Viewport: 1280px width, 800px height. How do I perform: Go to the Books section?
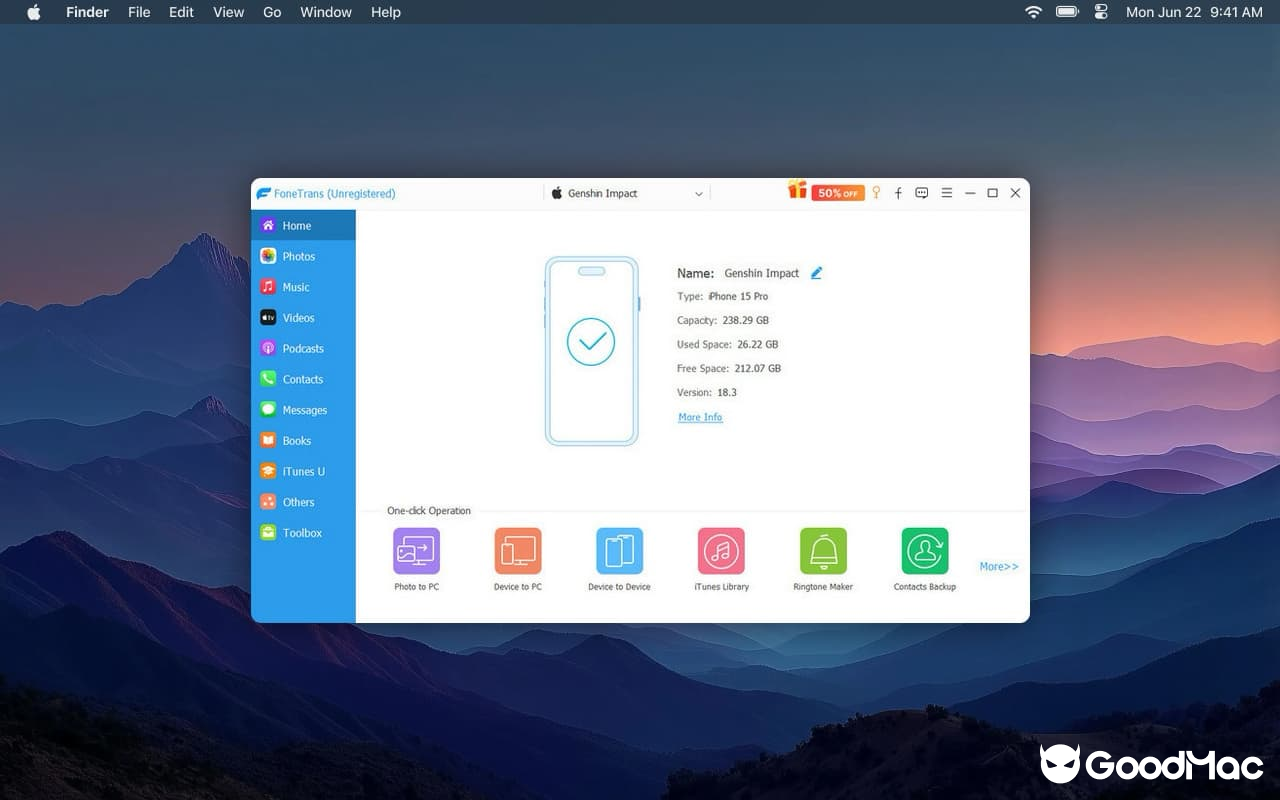303,441
